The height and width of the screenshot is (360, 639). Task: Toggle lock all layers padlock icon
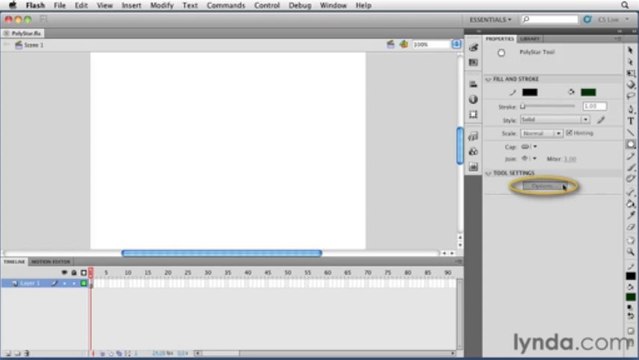[74, 272]
